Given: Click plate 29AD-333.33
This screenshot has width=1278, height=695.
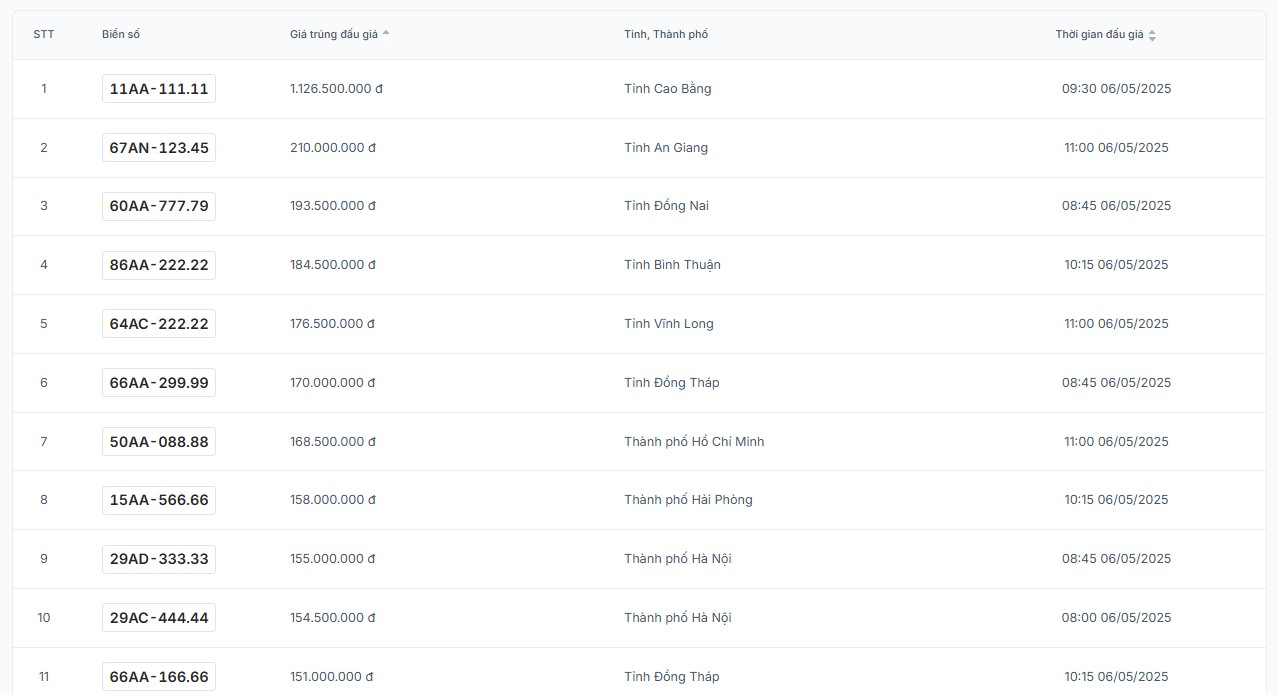Looking at the screenshot, I should 159,559.
